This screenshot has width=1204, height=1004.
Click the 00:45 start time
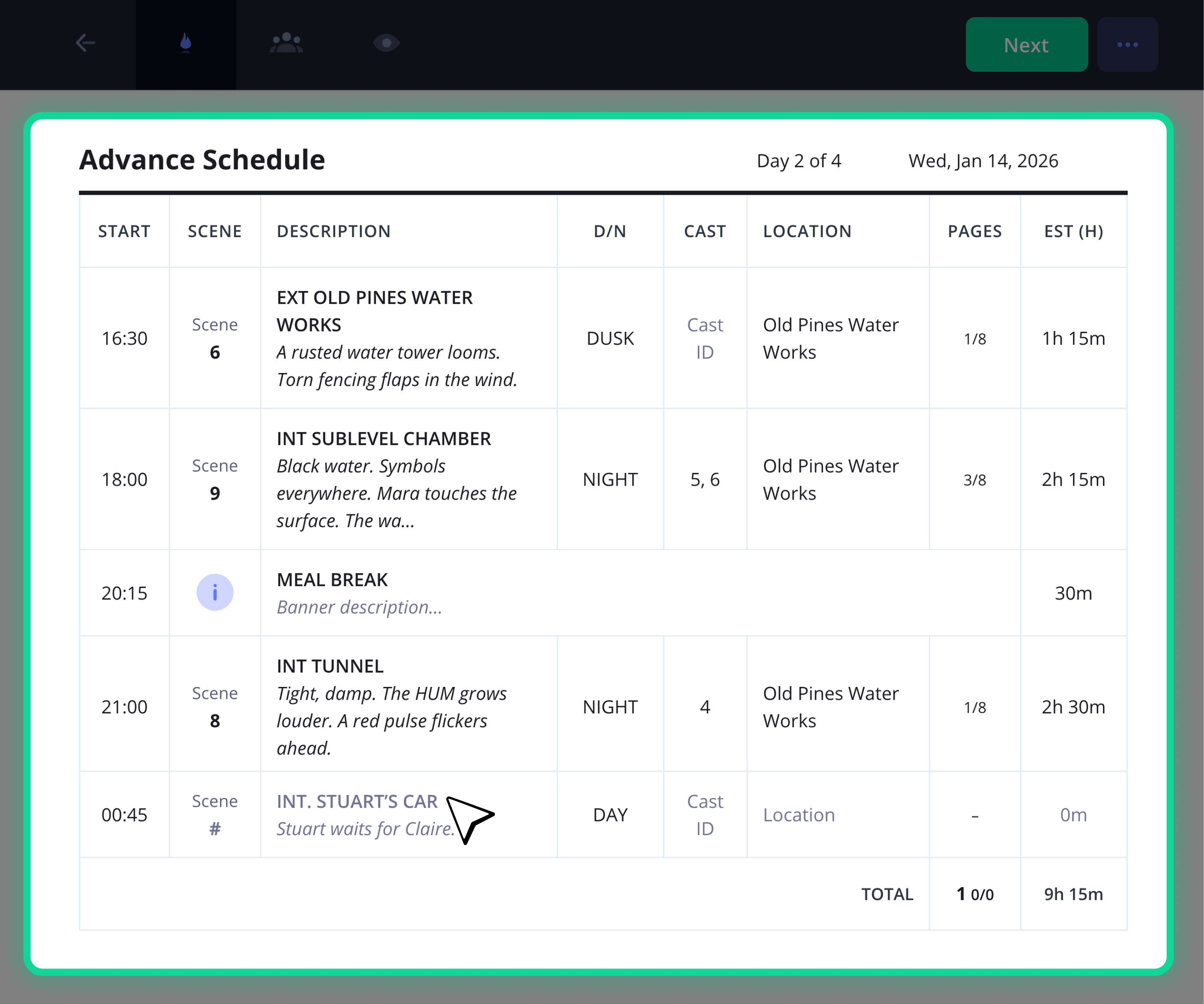click(124, 814)
